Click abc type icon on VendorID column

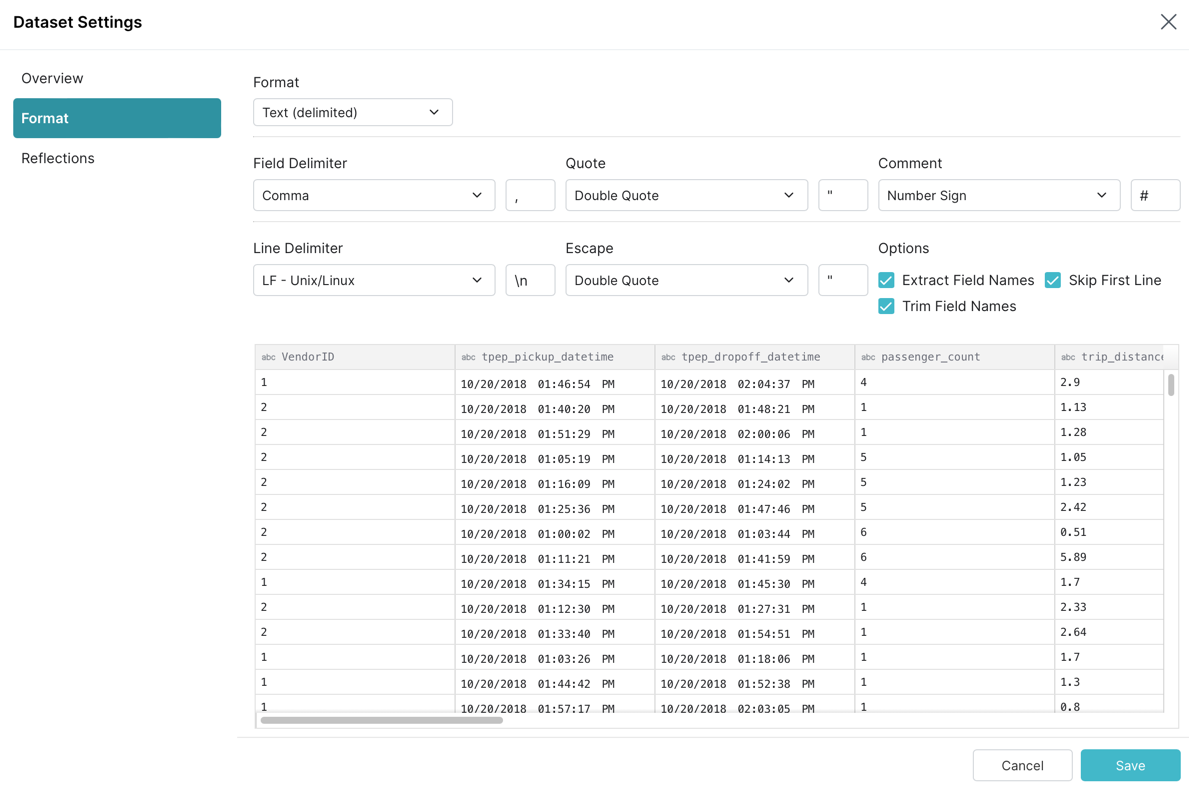(268, 357)
